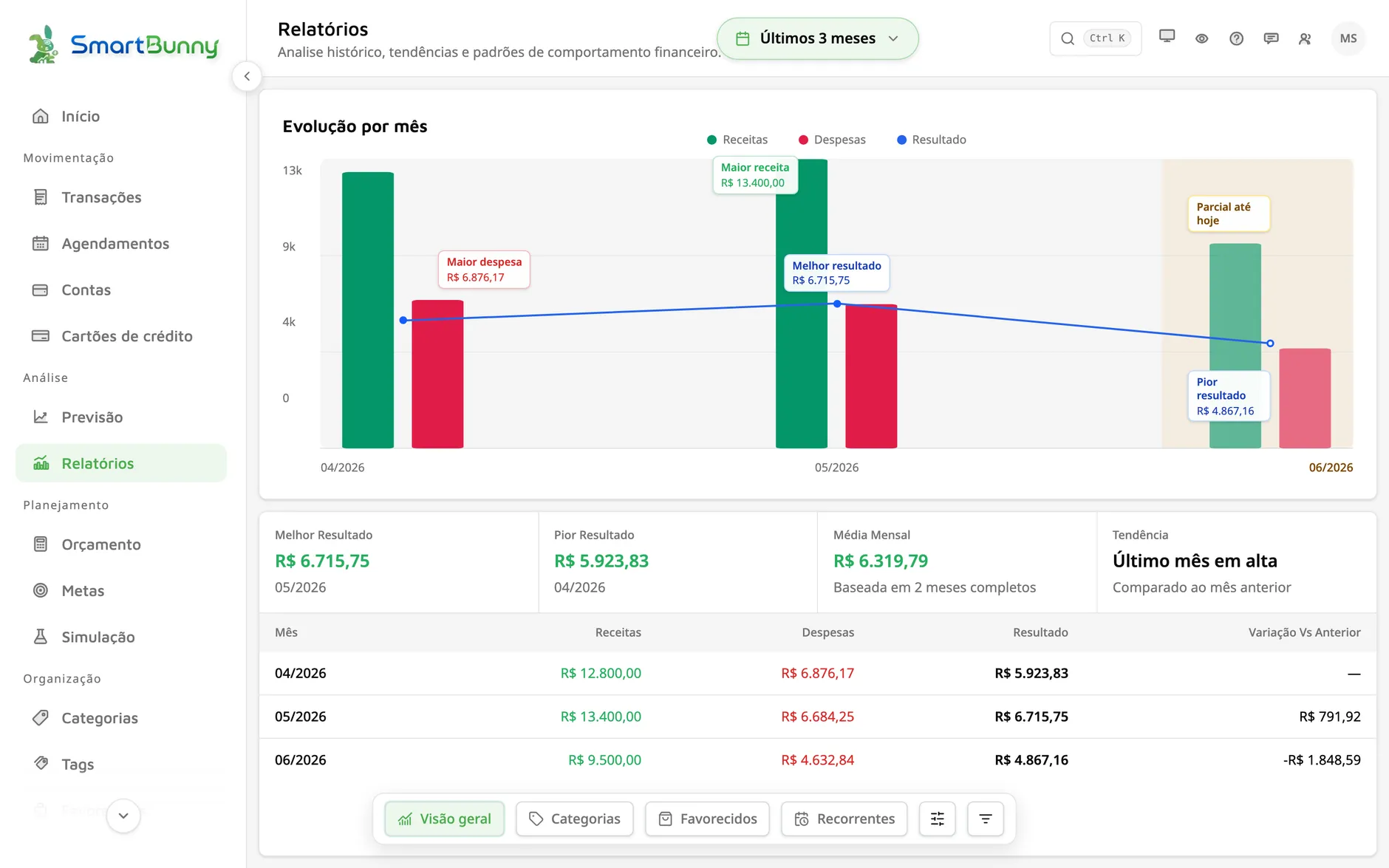Click the Maior receita chart label

coord(755,175)
